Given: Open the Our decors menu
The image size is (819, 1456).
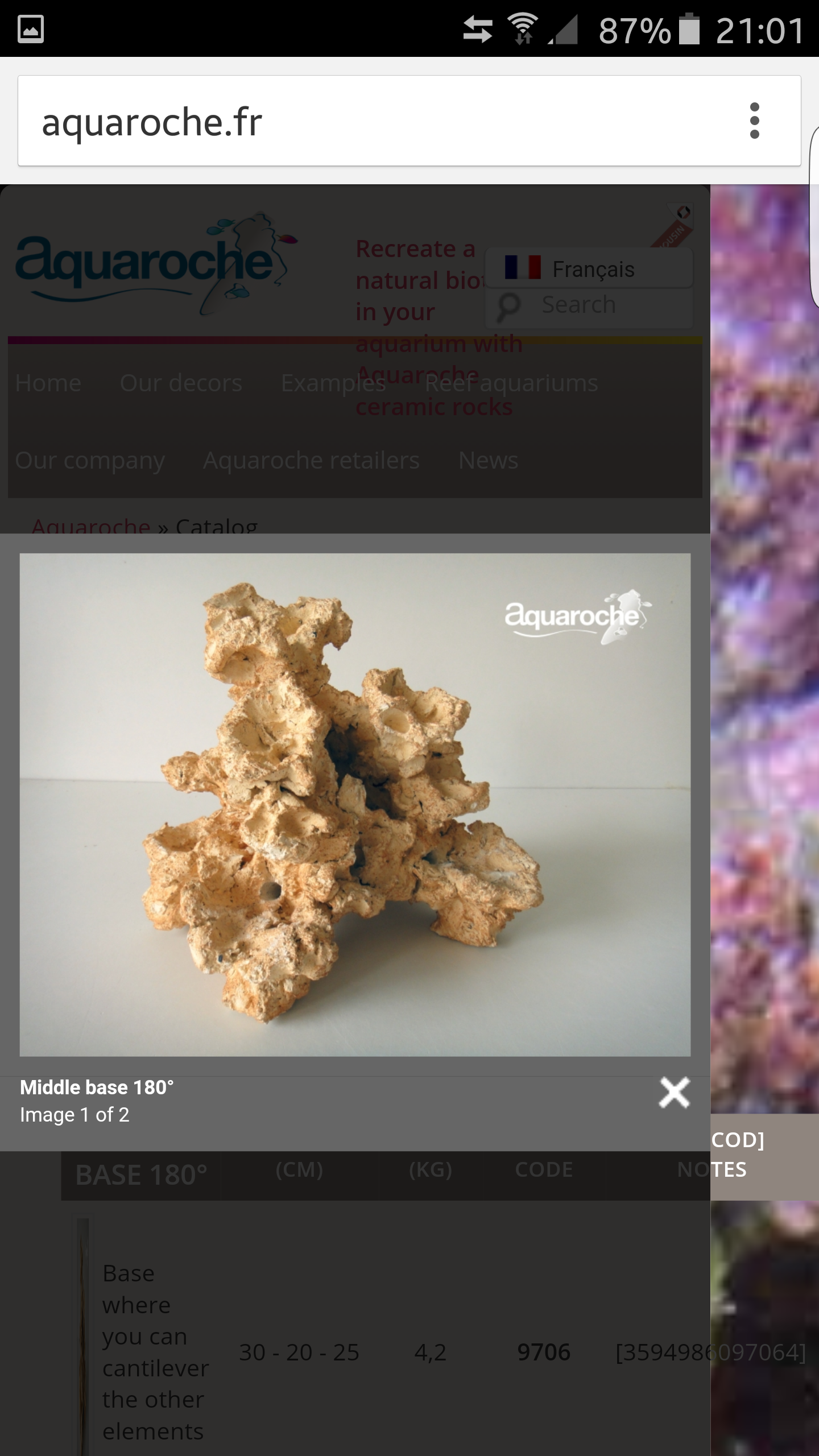Looking at the screenshot, I should [181, 383].
